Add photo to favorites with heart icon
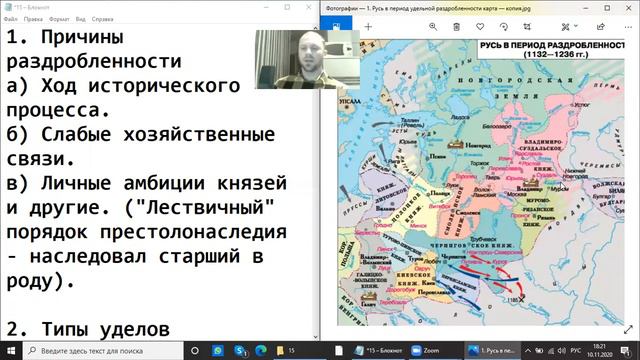The image size is (640, 360). 480,27
